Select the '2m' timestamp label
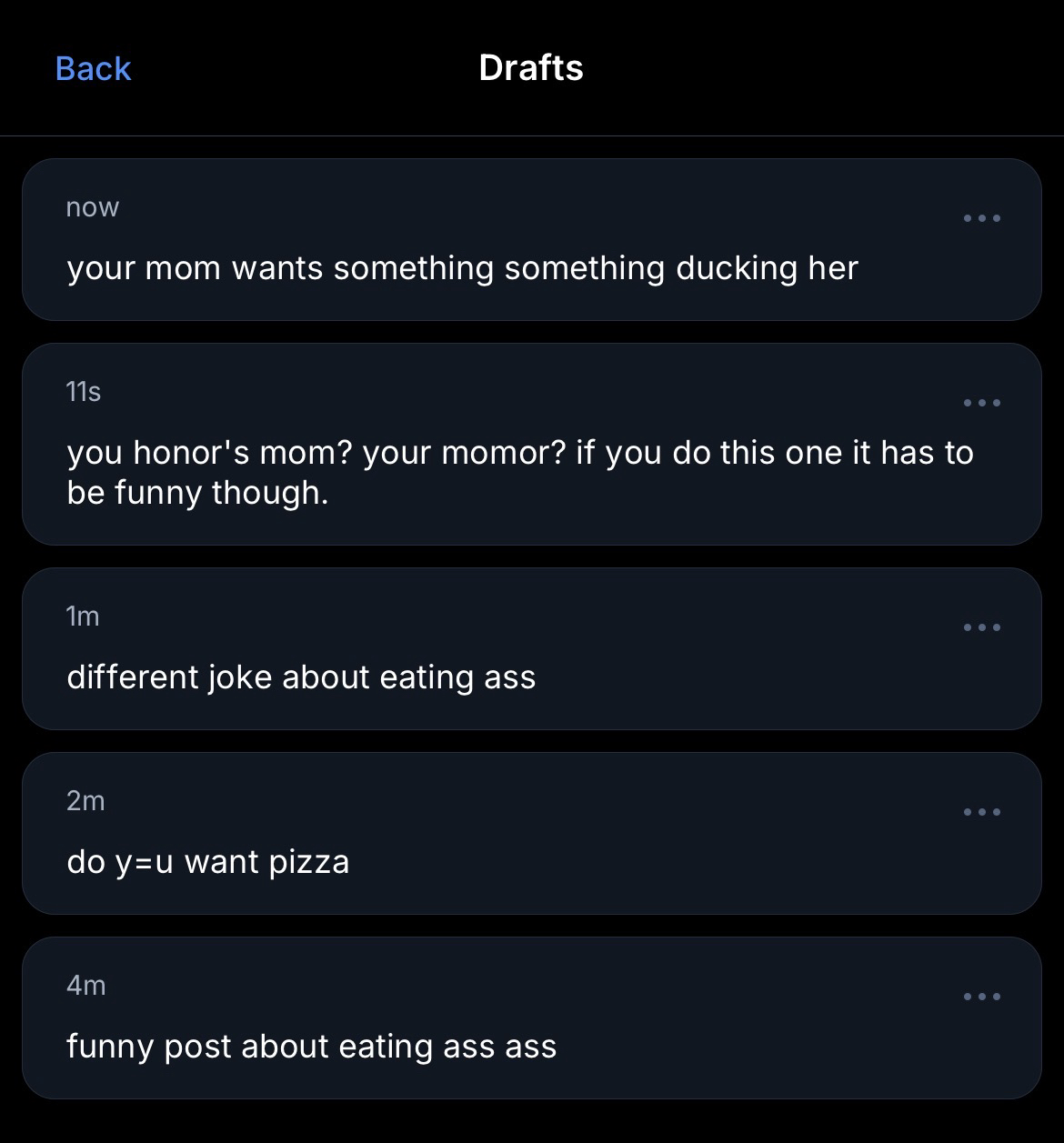This screenshot has height=1143, width=1064. pos(85,801)
